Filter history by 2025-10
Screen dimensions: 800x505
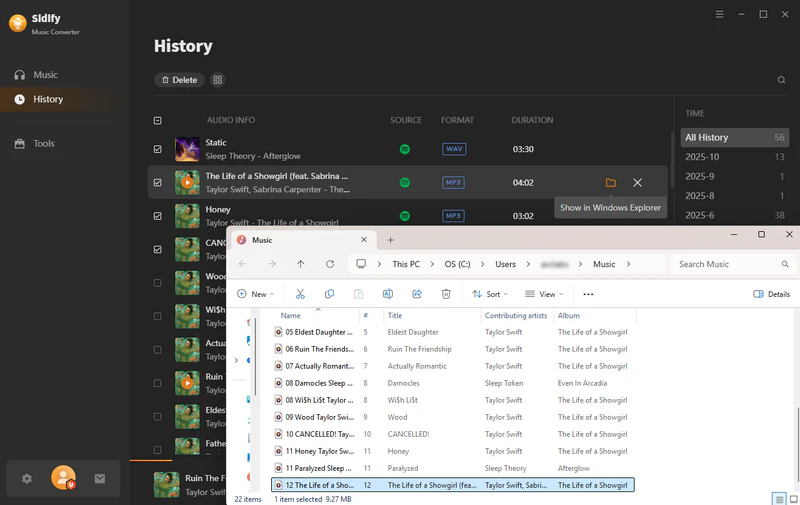click(x=735, y=157)
